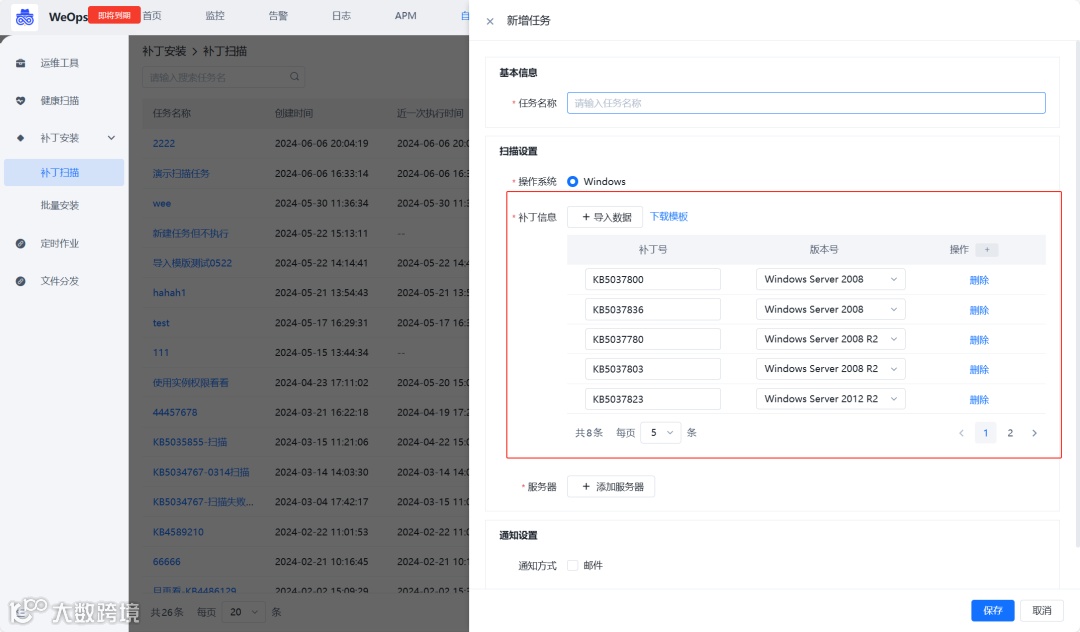Open 运维工具 in the sidebar
This screenshot has height=632, width=1080.
point(59,63)
